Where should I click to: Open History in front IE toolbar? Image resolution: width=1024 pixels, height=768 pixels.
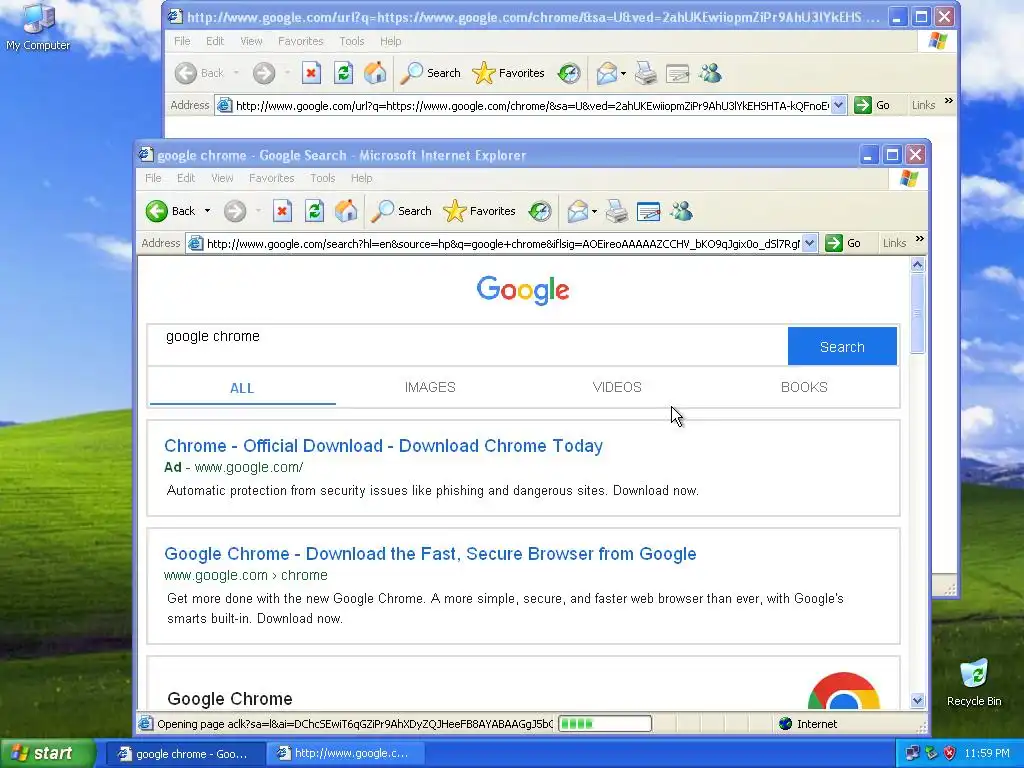point(540,211)
